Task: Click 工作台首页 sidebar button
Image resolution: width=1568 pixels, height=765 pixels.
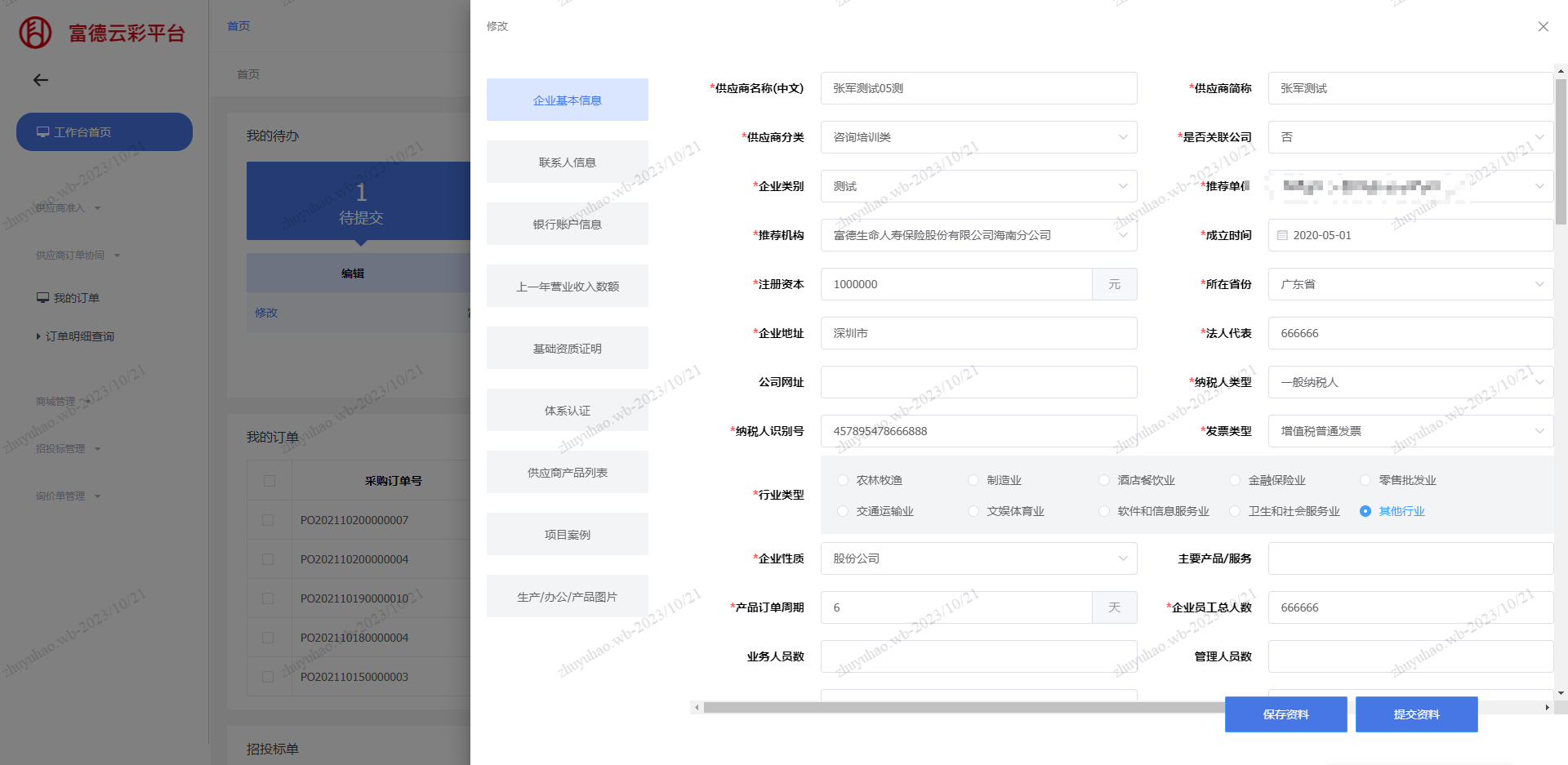Action: (105, 132)
